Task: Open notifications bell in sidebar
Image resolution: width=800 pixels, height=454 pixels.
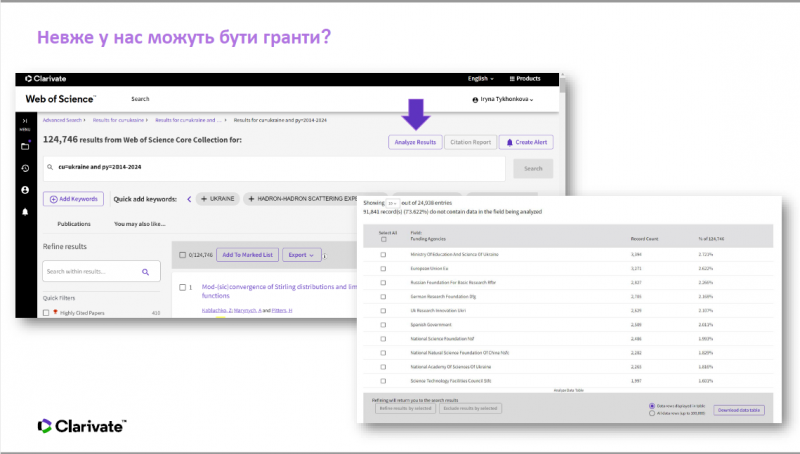Action: 25,212
